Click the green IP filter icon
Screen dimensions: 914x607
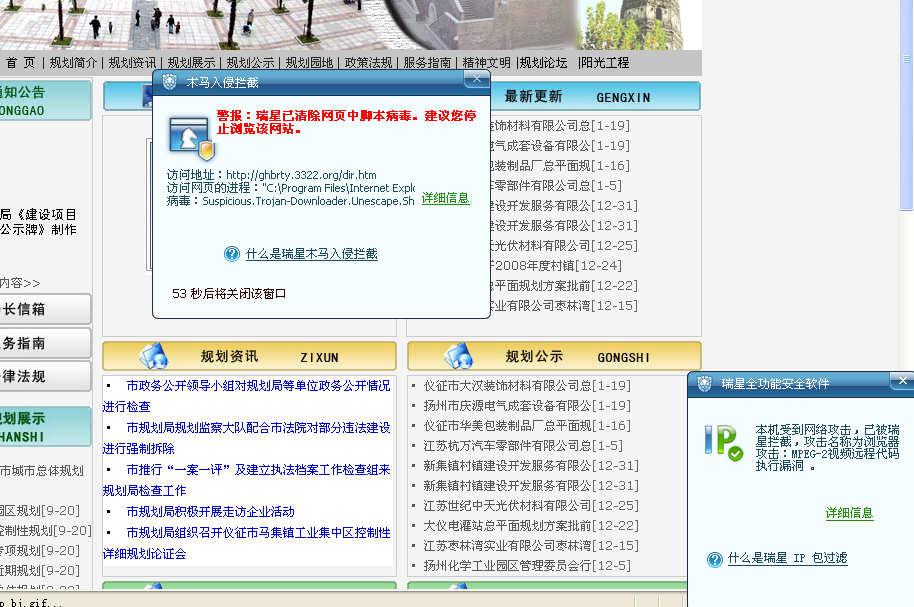[x=723, y=443]
